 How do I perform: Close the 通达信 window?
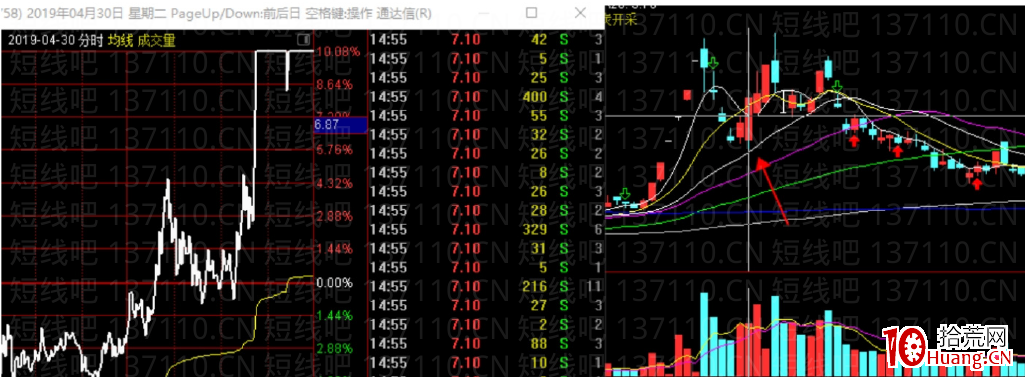tap(579, 12)
